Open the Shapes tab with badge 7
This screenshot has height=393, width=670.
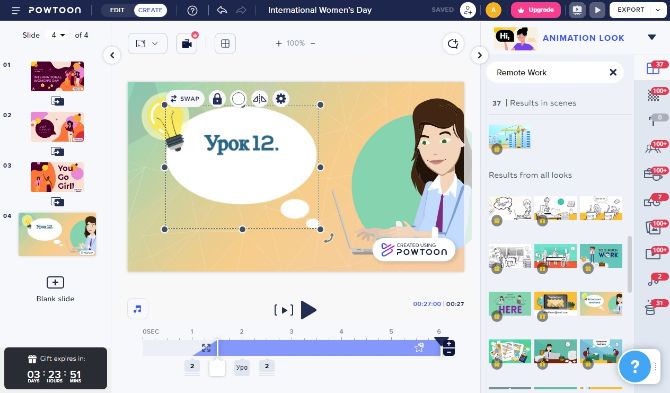654,201
